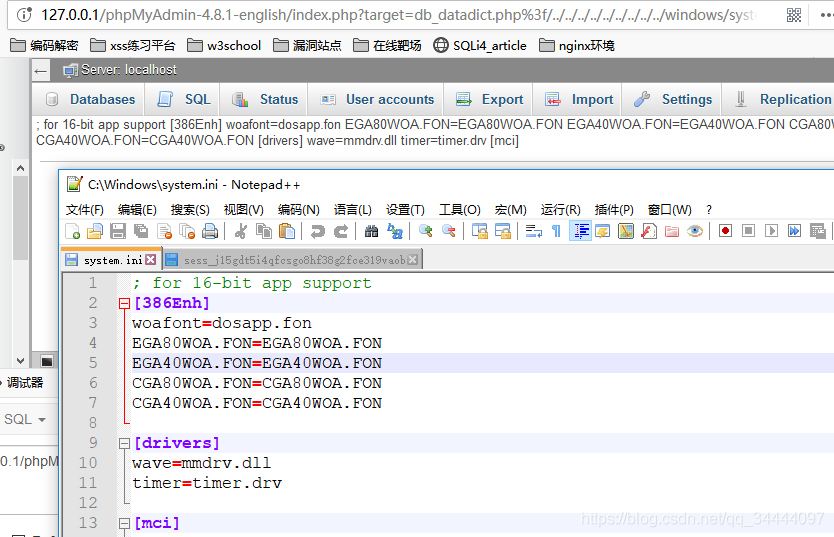Print the document using printer icon
Viewport: 834px width, 537px height.
click(x=210, y=231)
